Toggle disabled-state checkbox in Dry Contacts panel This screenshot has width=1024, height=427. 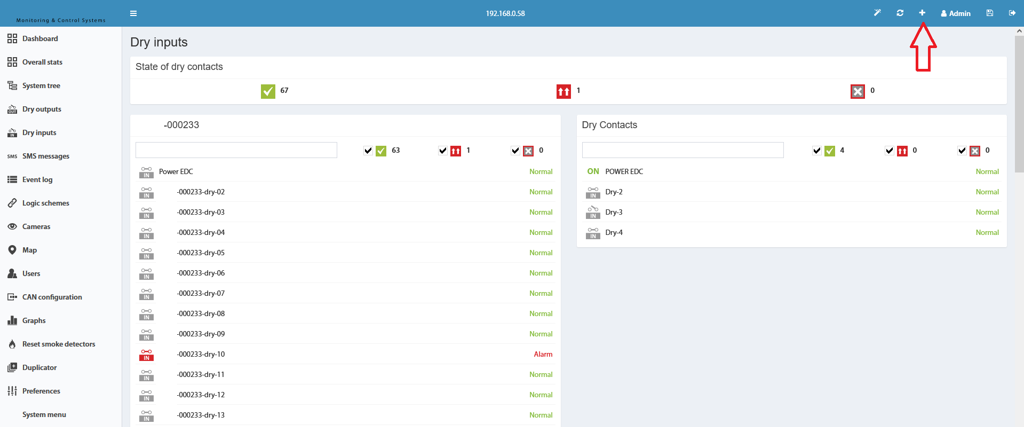[x=962, y=150]
